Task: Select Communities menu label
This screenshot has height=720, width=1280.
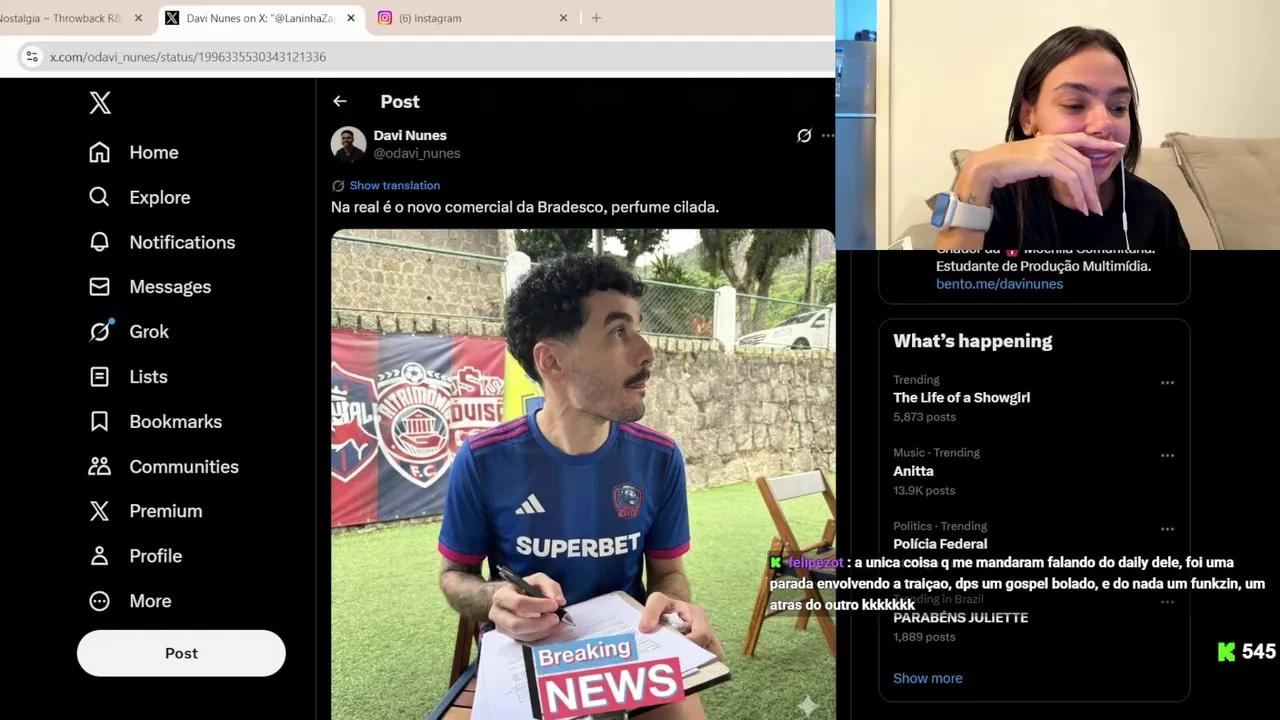Action: [x=184, y=466]
